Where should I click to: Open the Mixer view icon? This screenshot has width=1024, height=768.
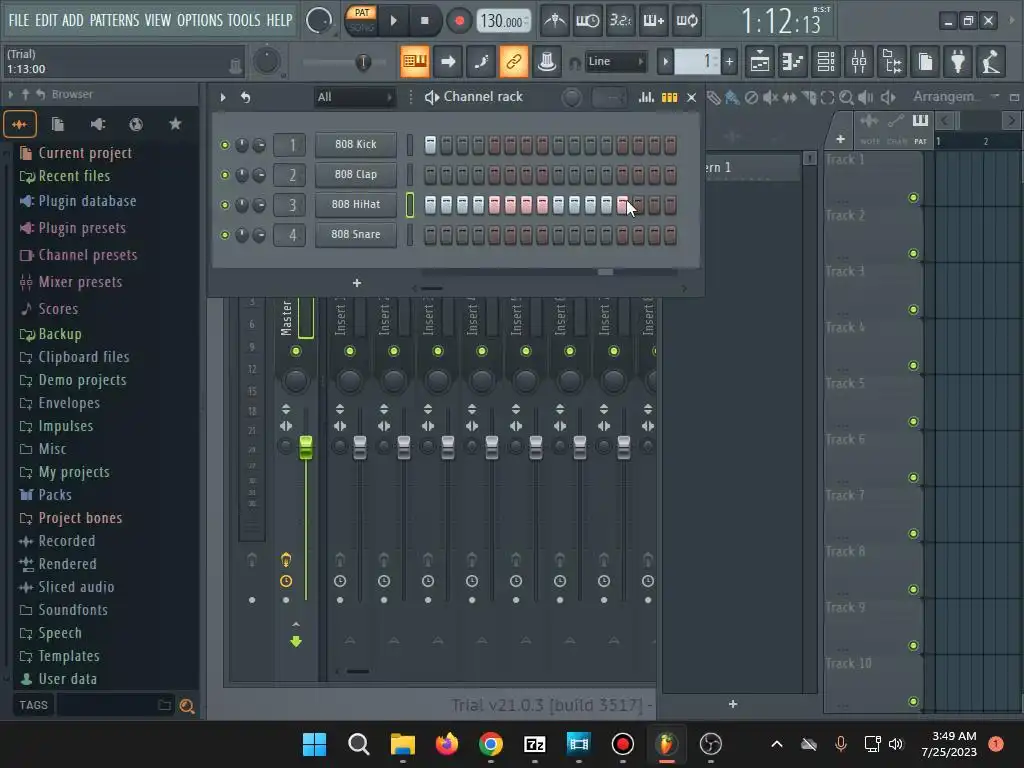[x=859, y=62]
